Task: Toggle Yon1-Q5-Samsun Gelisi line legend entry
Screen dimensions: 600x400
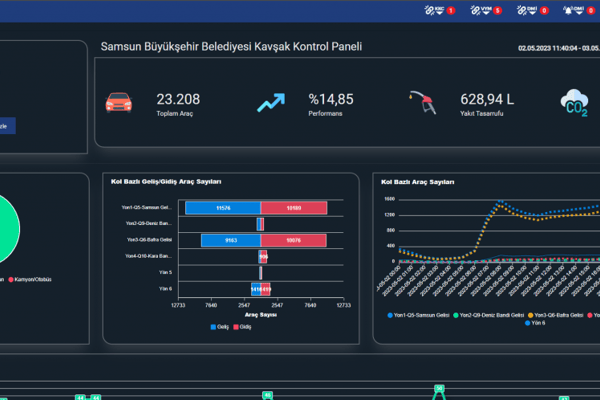Action: click(x=418, y=315)
